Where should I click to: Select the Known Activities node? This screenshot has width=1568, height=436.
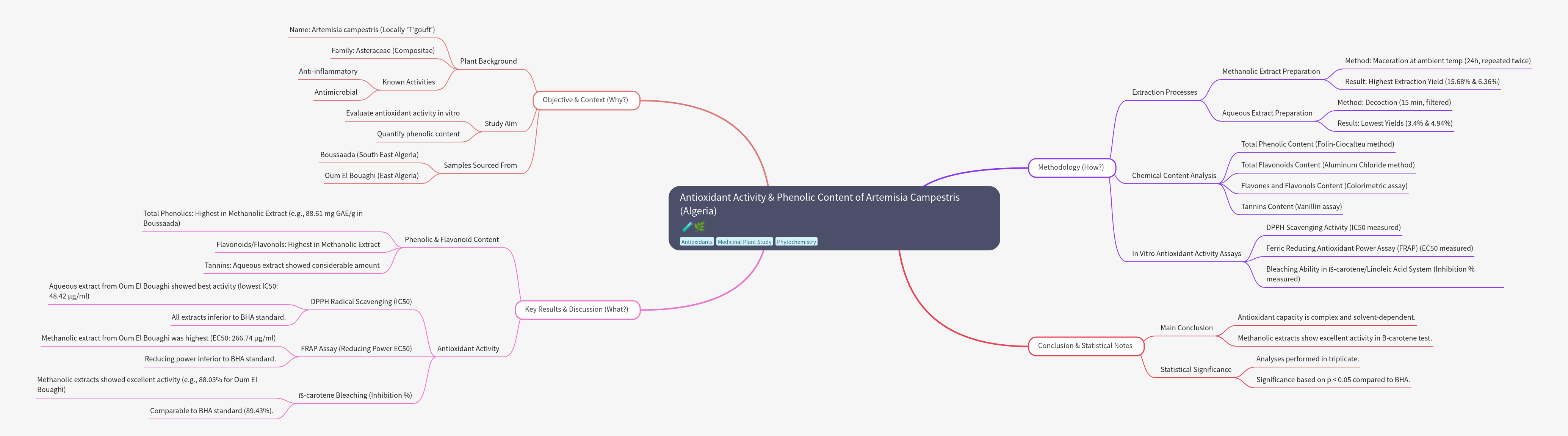409,82
